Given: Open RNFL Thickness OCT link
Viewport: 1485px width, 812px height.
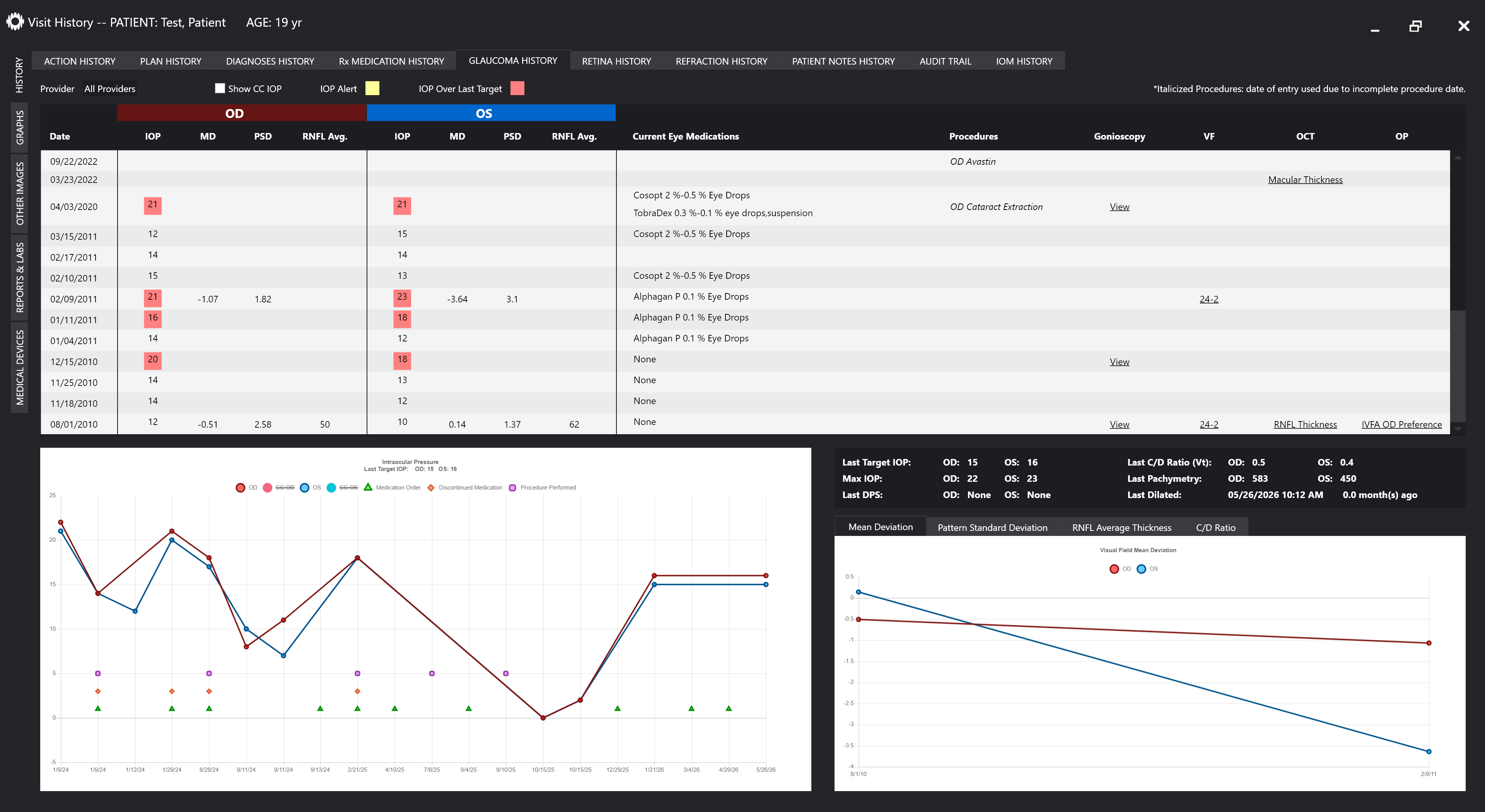Looking at the screenshot, I should point(1305,425).
